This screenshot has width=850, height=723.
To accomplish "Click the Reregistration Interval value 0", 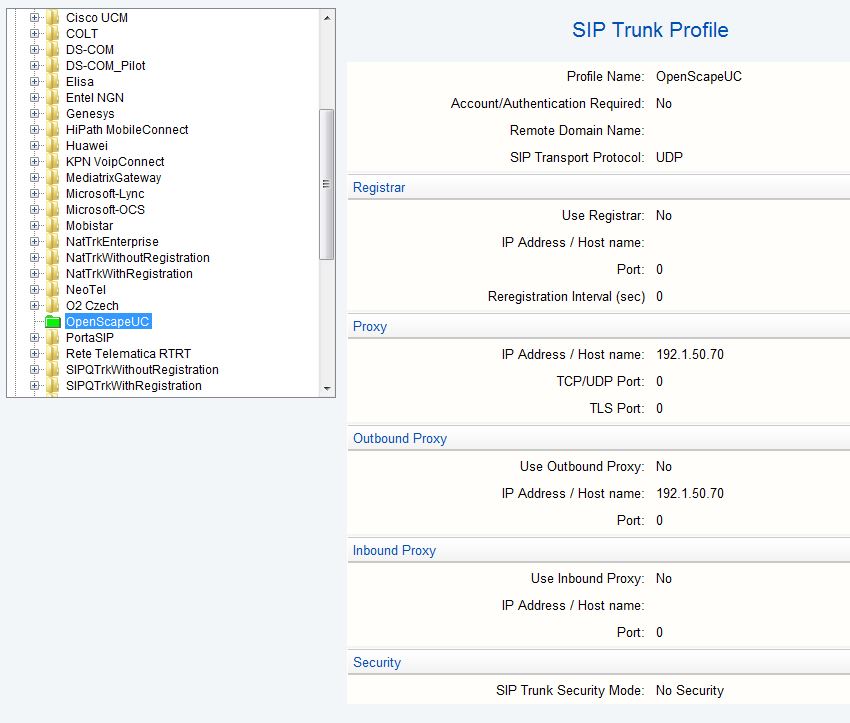I will (x=659, y=297).
